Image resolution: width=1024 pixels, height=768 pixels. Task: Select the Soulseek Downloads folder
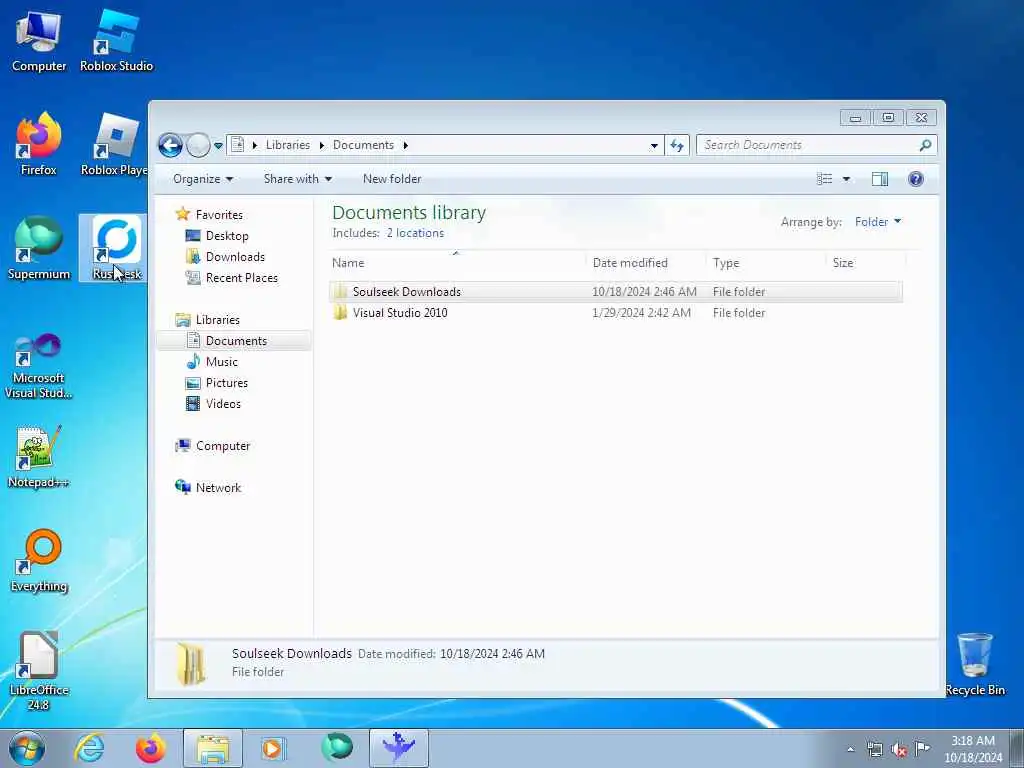[616, 292]
